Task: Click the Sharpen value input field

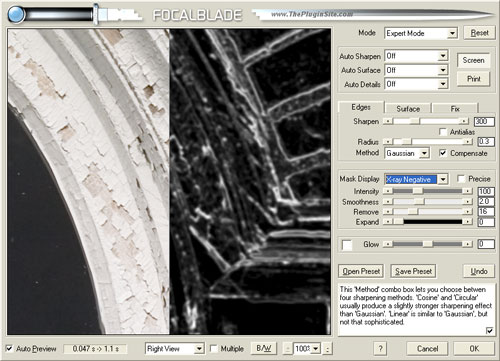Action: pyautogui.click(x=484, y=121)
